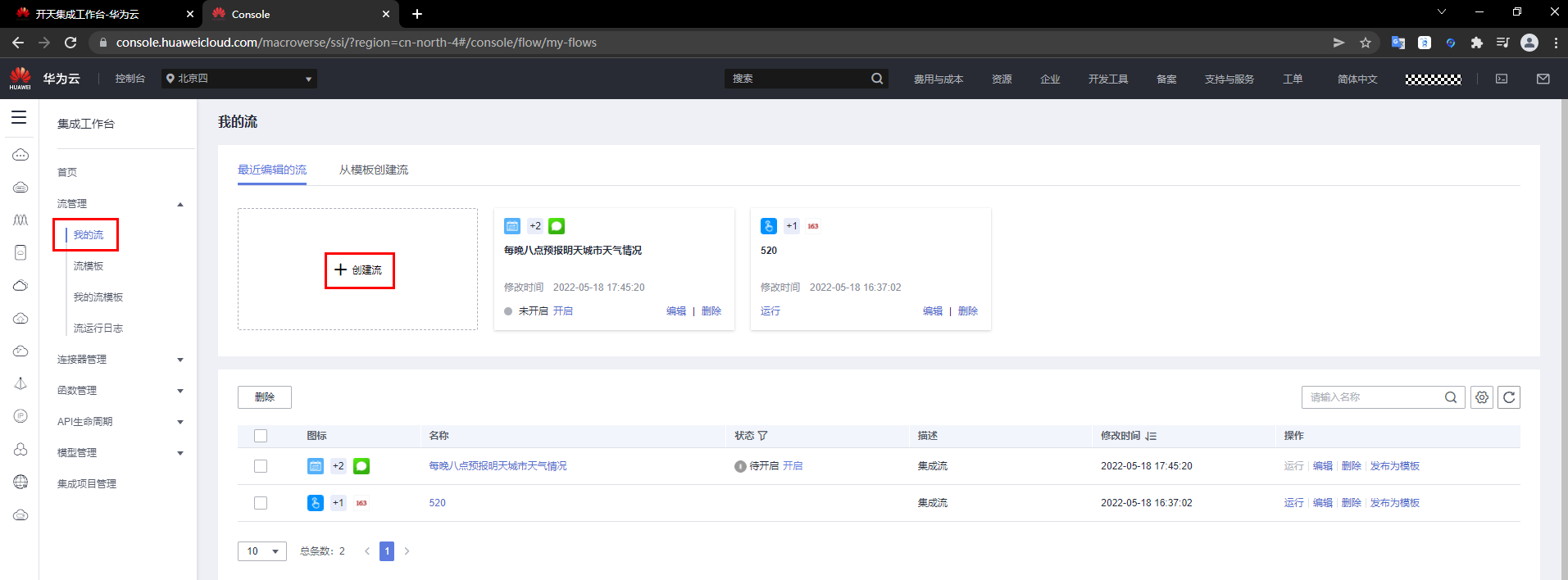Sort by modified time icon
This screenshot has height=580, width=1568.
click(1152, 436)
